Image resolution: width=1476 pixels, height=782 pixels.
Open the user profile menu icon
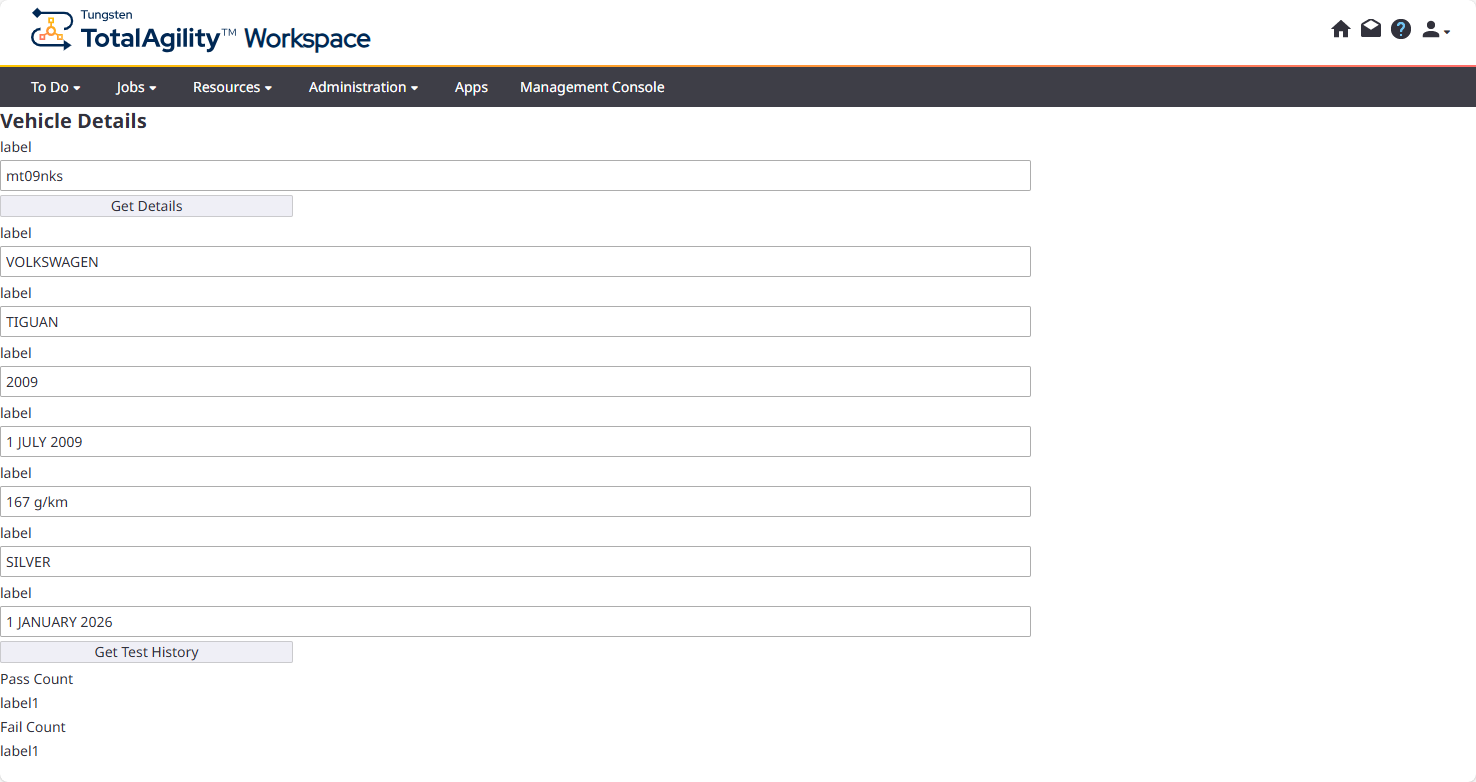coord(1435,30)
